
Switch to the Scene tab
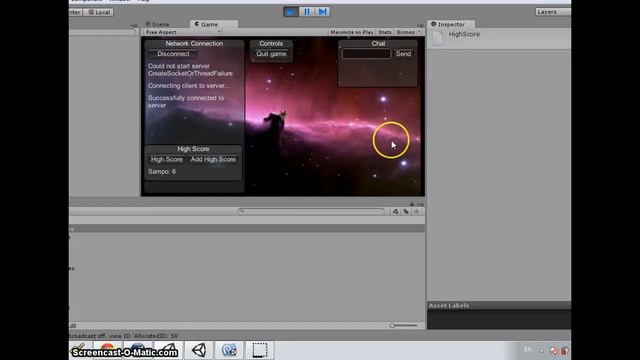[x=158, y=24]
